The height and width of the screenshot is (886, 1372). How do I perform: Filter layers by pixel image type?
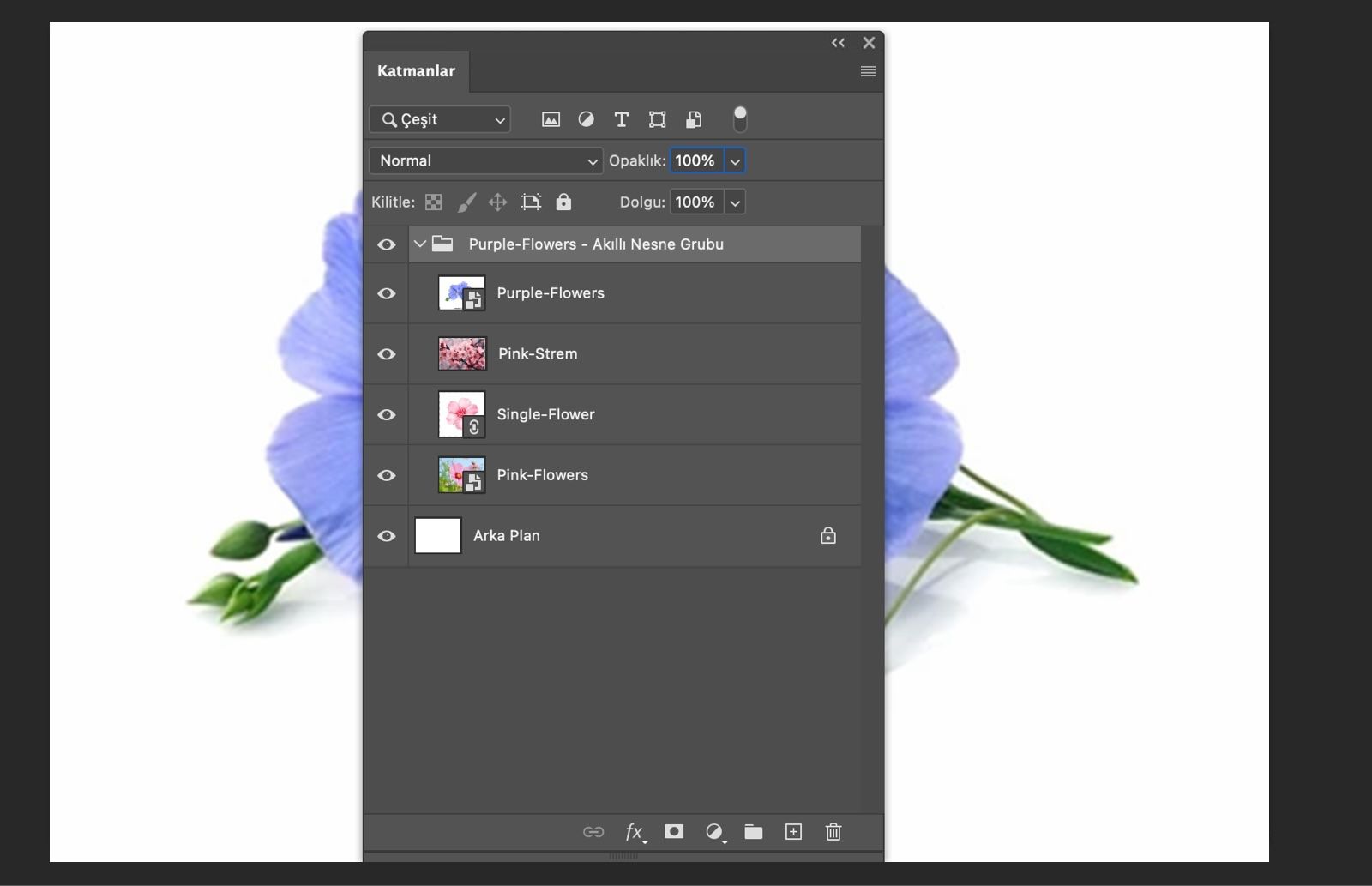[x=551, y=119]
